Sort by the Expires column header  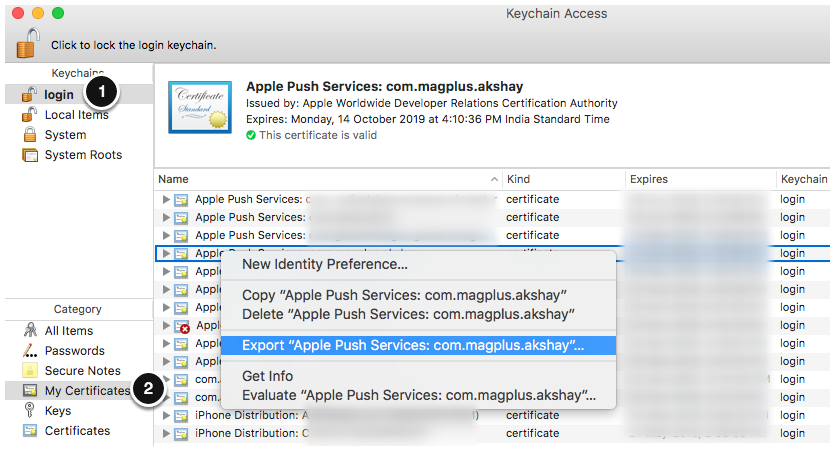tap(649, 179)
